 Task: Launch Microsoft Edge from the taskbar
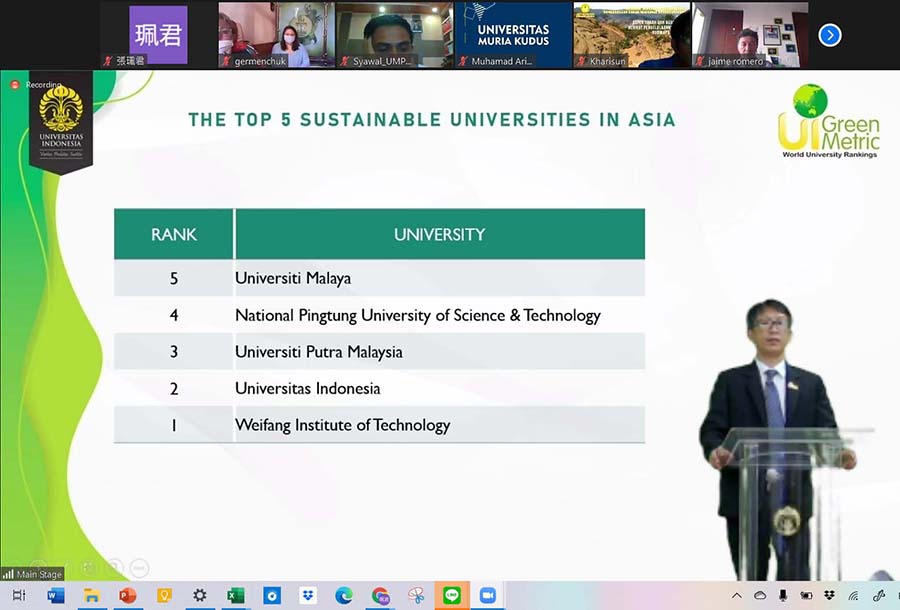pyautogui.click(x=344, y=596)
